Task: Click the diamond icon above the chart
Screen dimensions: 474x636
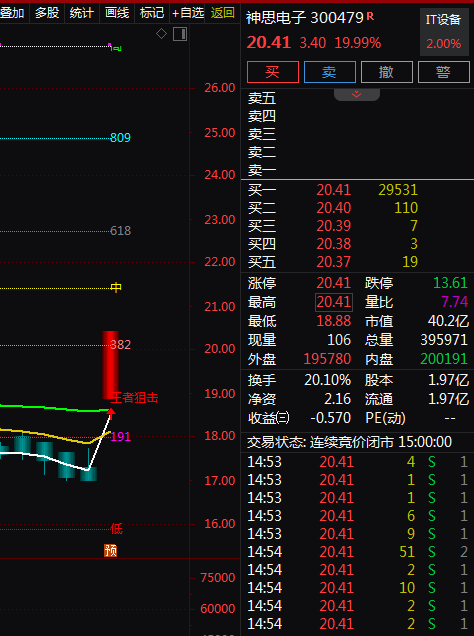Action: pos(161,34)
